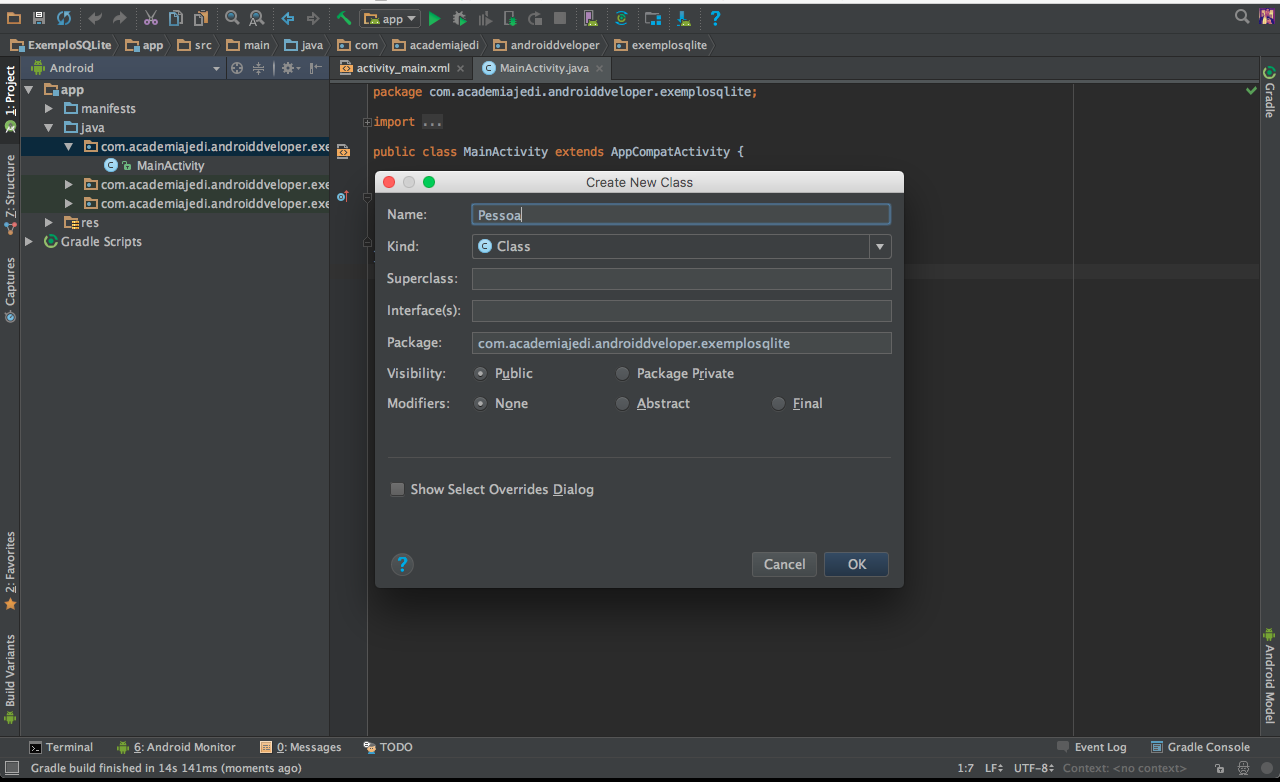Screen dimensions: 1280x782
Task: Open the app run configuration dropdown
Action: (391, 18)
